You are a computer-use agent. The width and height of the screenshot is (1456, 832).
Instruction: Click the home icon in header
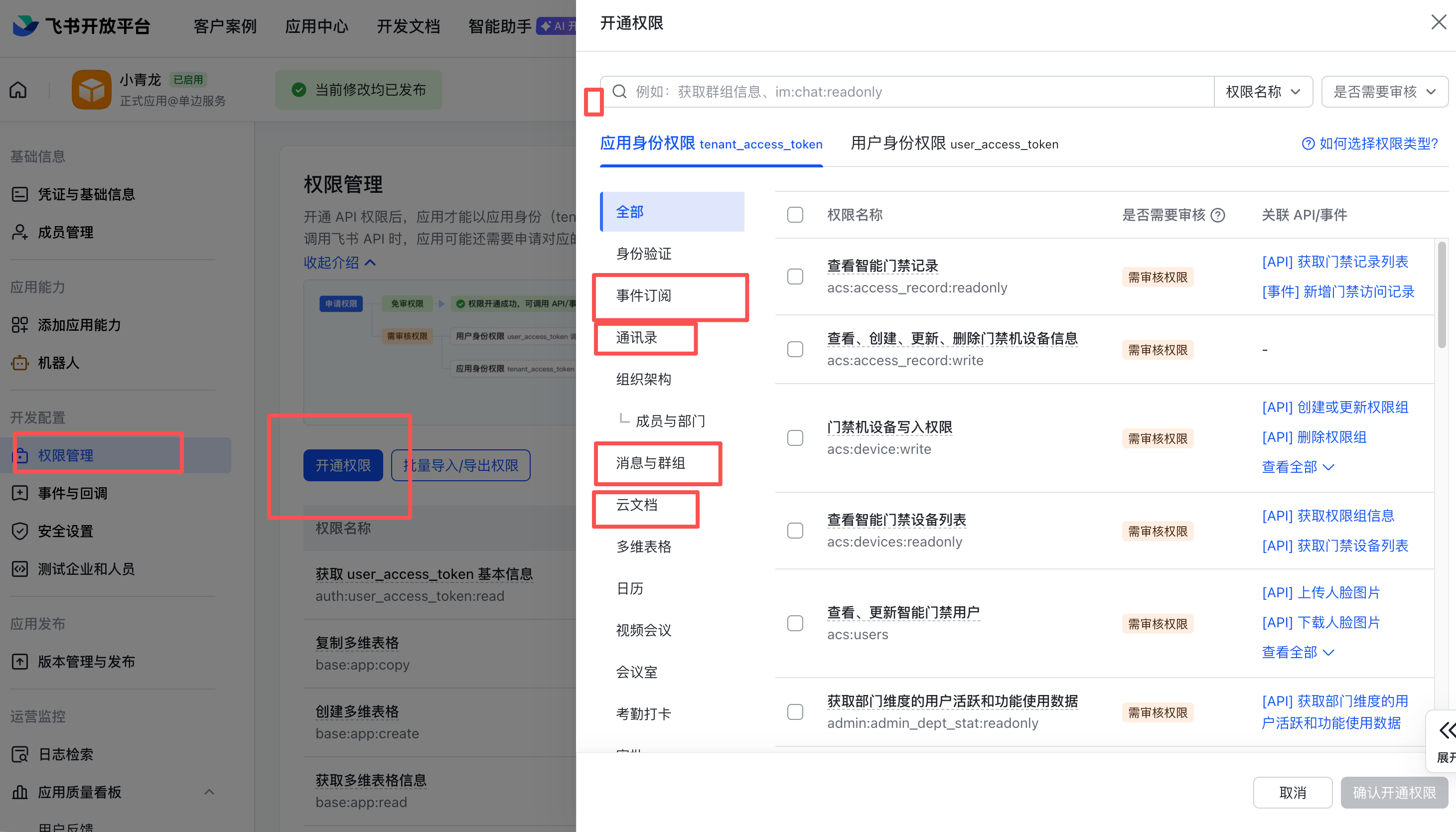tap(18, 90)
